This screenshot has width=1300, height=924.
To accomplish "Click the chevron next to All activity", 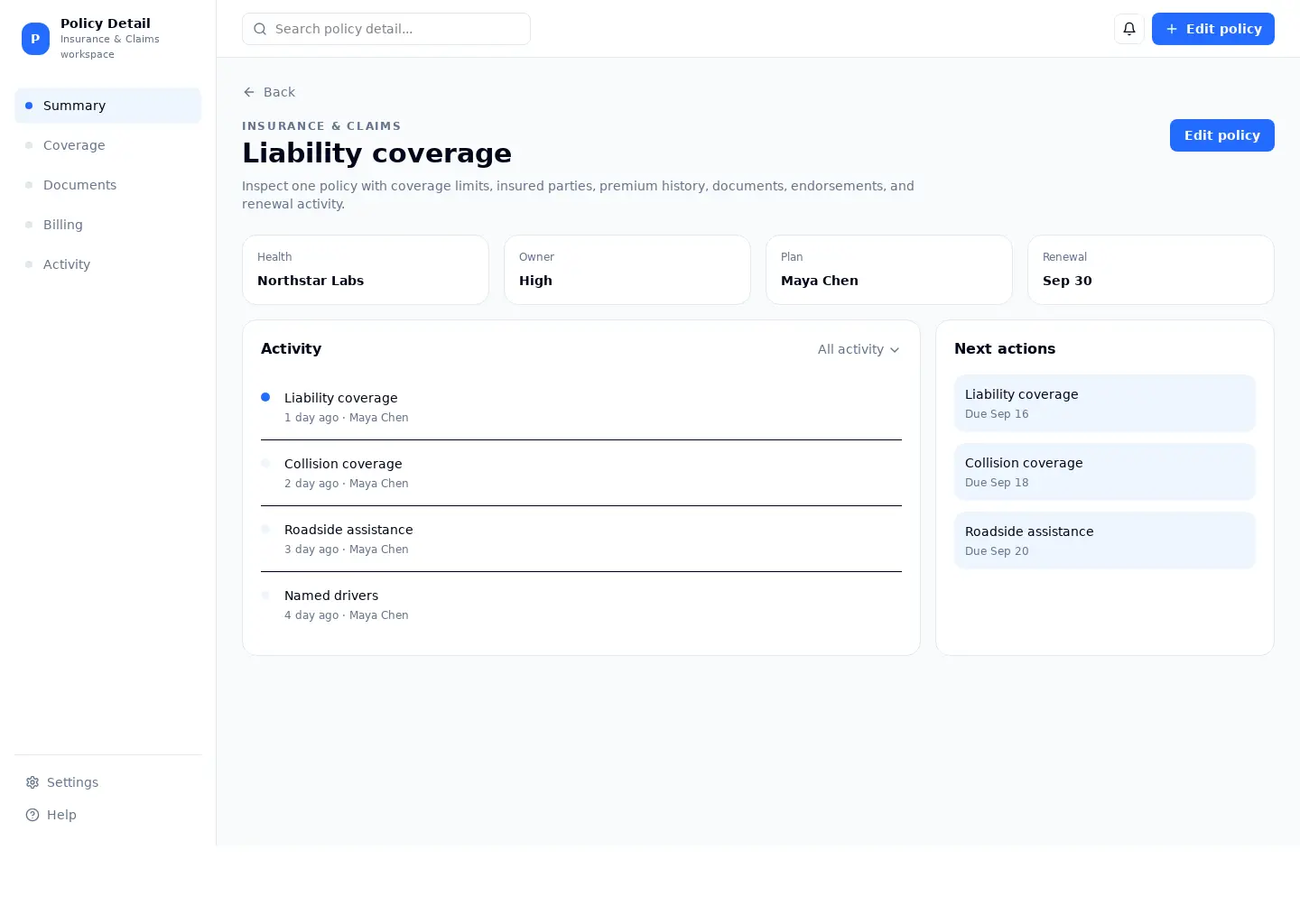I will pos(895,350).
